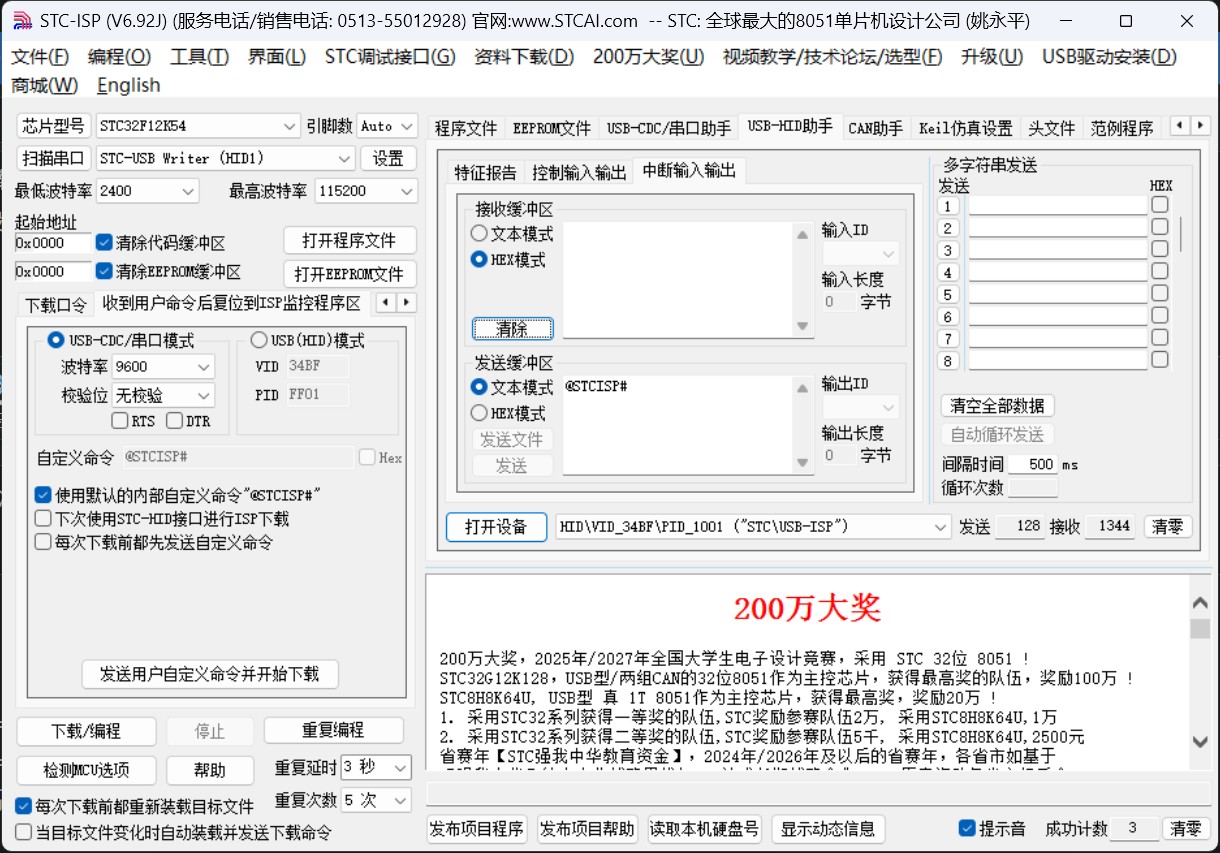Click 发送用户自定义命令并开始下载 button
1220x853 pixels.
click(210, 674)
